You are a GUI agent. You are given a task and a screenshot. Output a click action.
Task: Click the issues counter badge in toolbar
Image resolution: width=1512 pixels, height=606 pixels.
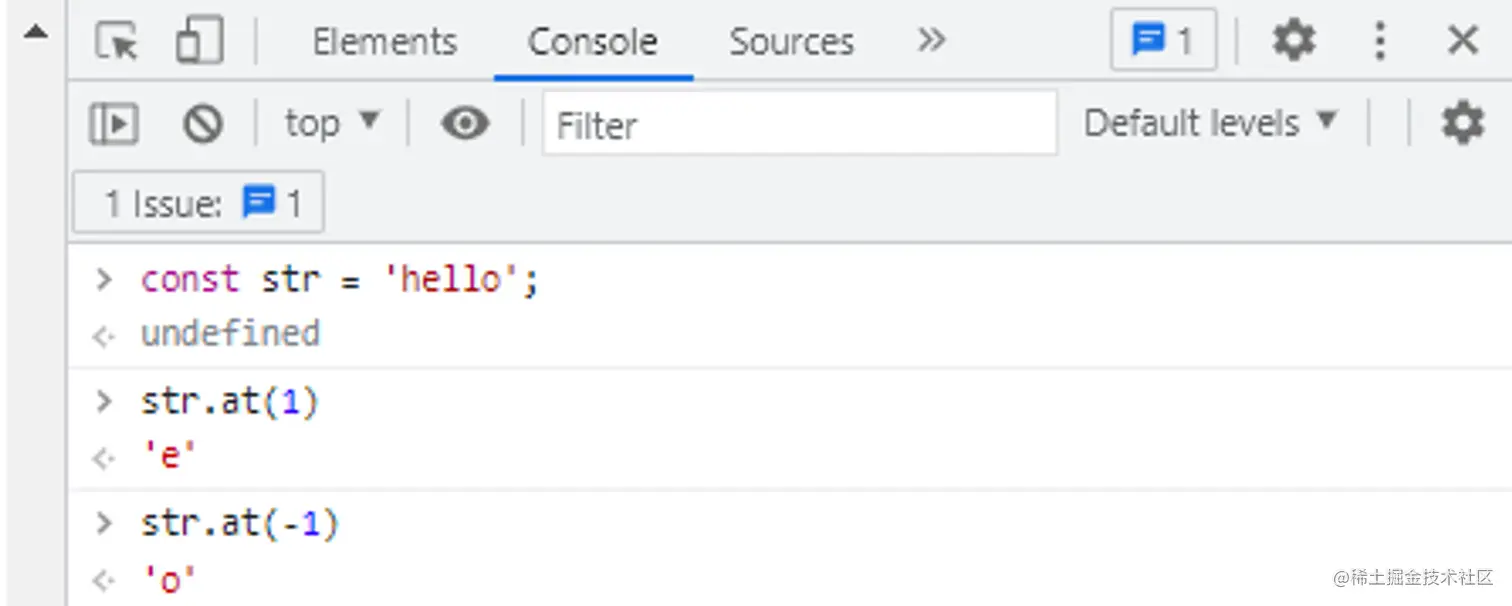(1163, 41)
